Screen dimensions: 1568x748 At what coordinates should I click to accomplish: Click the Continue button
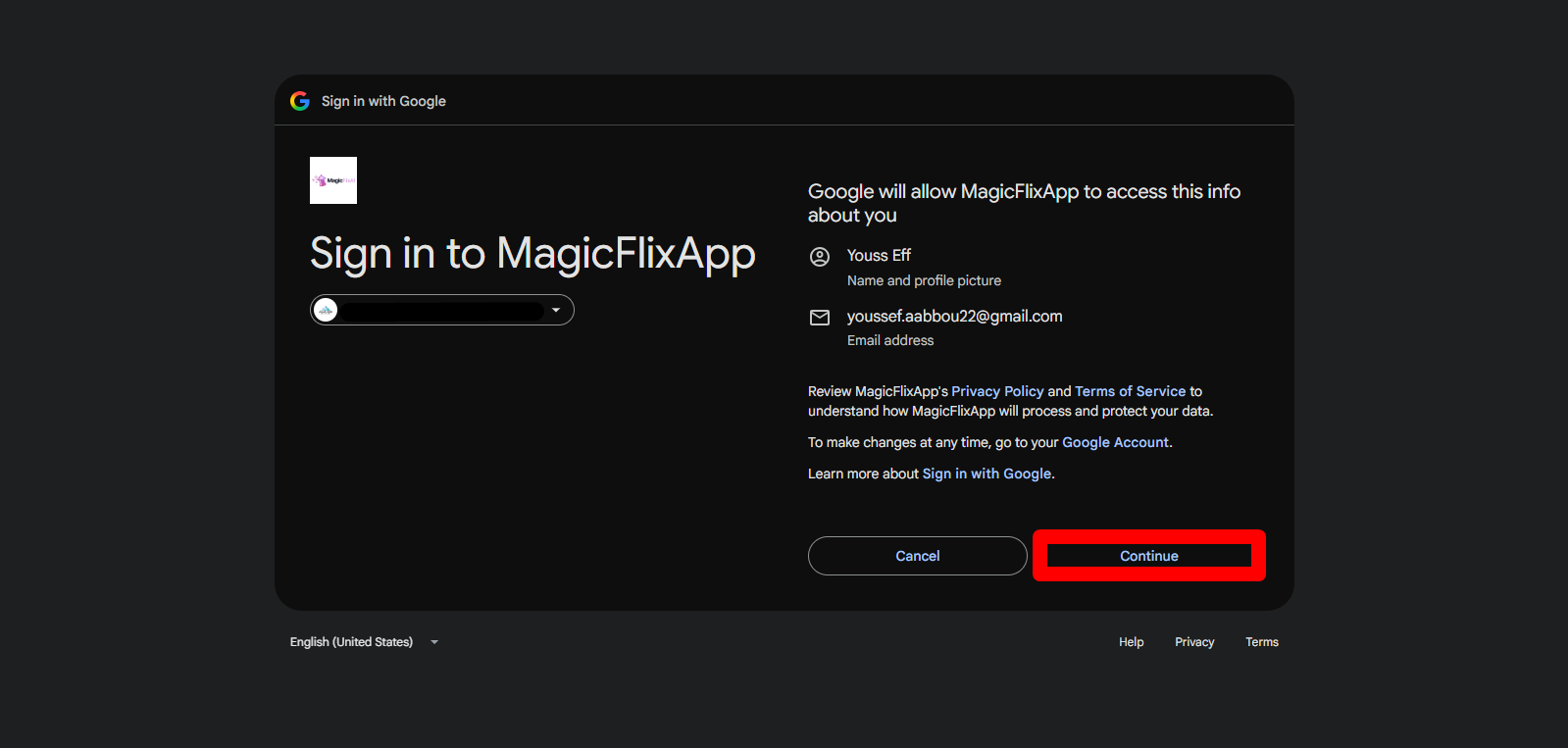pyautogui.click(x=1149, y=556)
